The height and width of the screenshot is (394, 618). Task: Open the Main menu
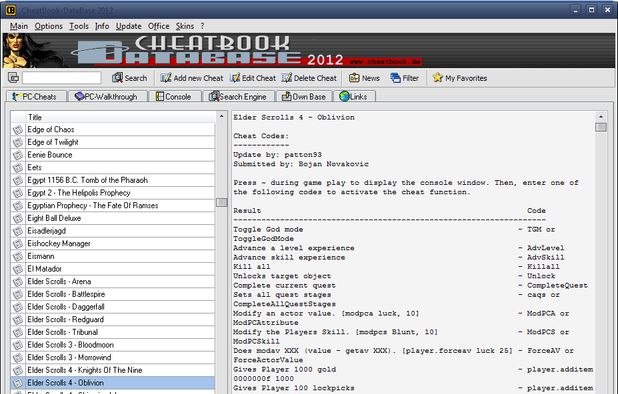(x=19, y=26)
